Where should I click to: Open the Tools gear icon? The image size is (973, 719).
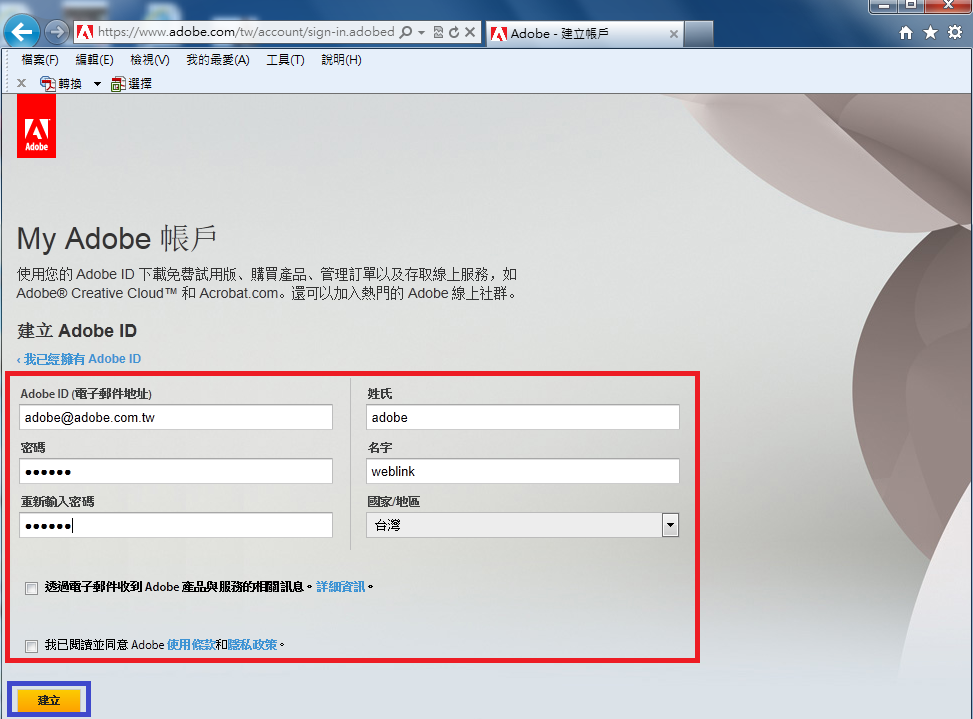(955, 33)
